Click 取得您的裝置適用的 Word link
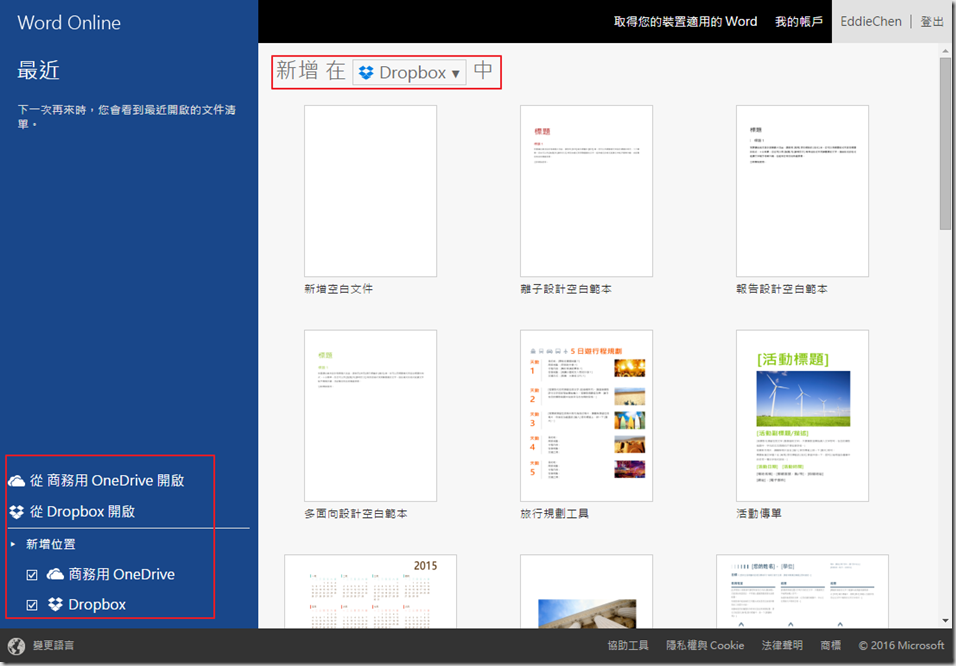Image resolution: width=956 pixels, height=666 pixels. pos(685,21)
